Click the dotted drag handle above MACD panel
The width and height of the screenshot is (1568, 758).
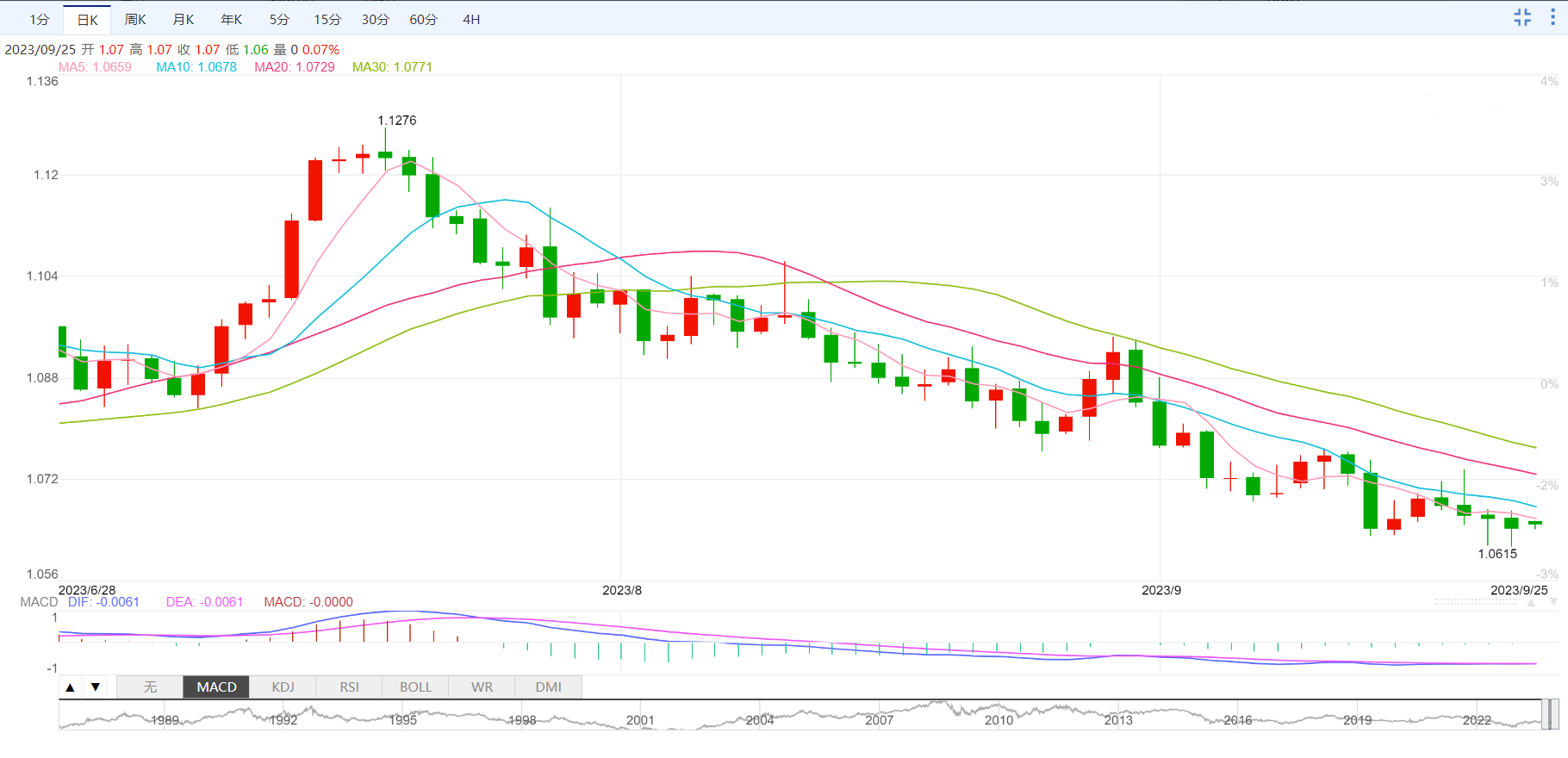1475,602
